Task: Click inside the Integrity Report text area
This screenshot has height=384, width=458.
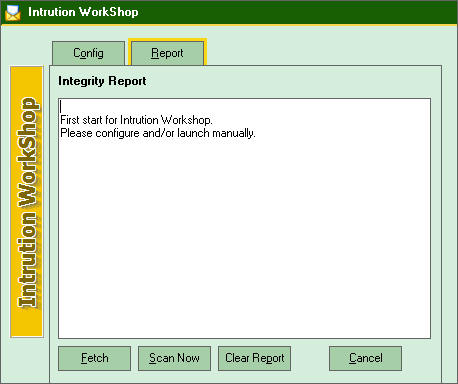Action: tap(244, 218)
